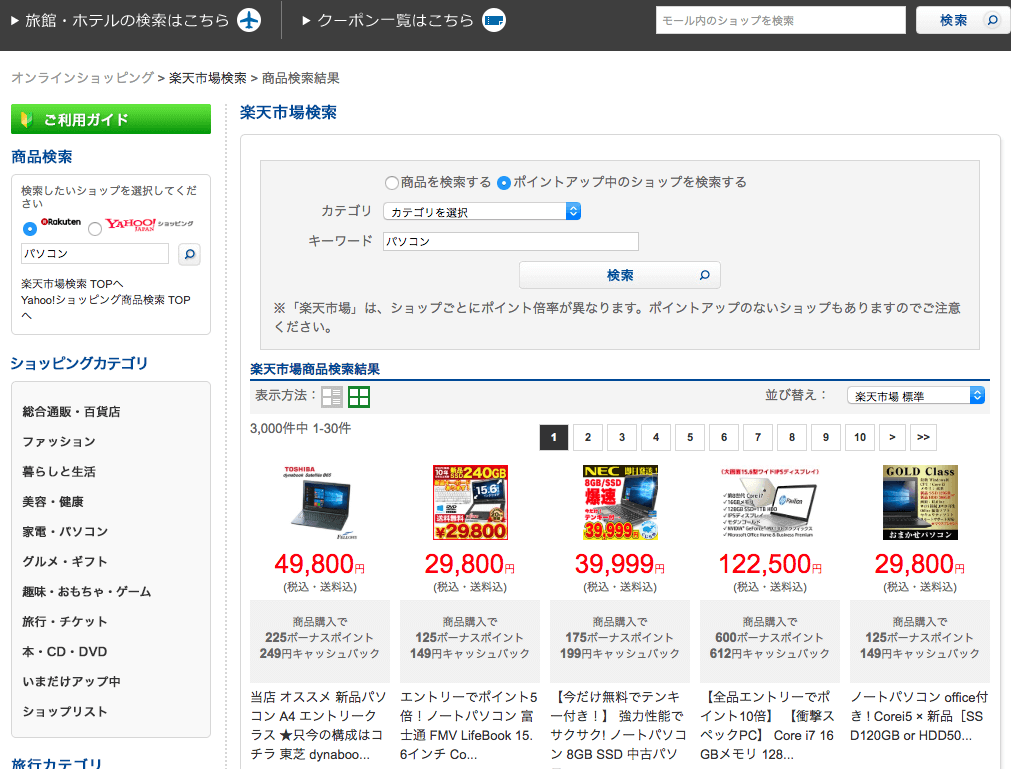Click the キーワード input field
Screen dimensions: 1011x769
[511, 241]
